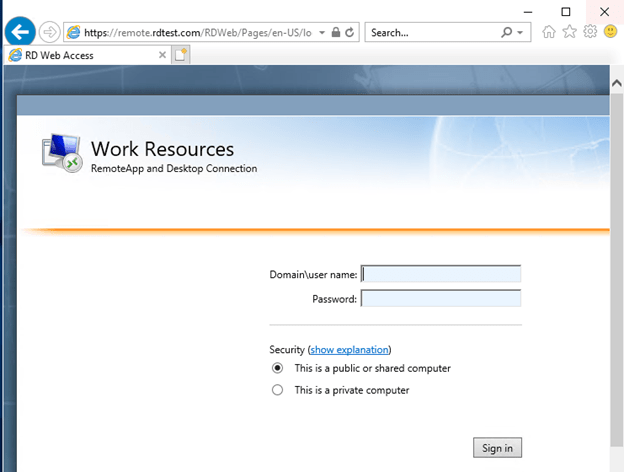Screen dimensions: 624x472
Task: Click the security lock icon in address bar
Action: point(336,32)
